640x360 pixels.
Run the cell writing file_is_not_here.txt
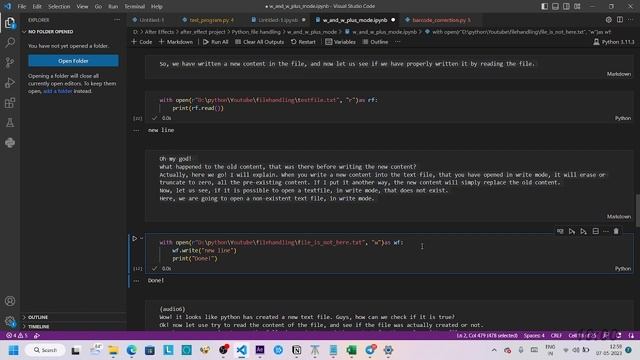(134, 238)
